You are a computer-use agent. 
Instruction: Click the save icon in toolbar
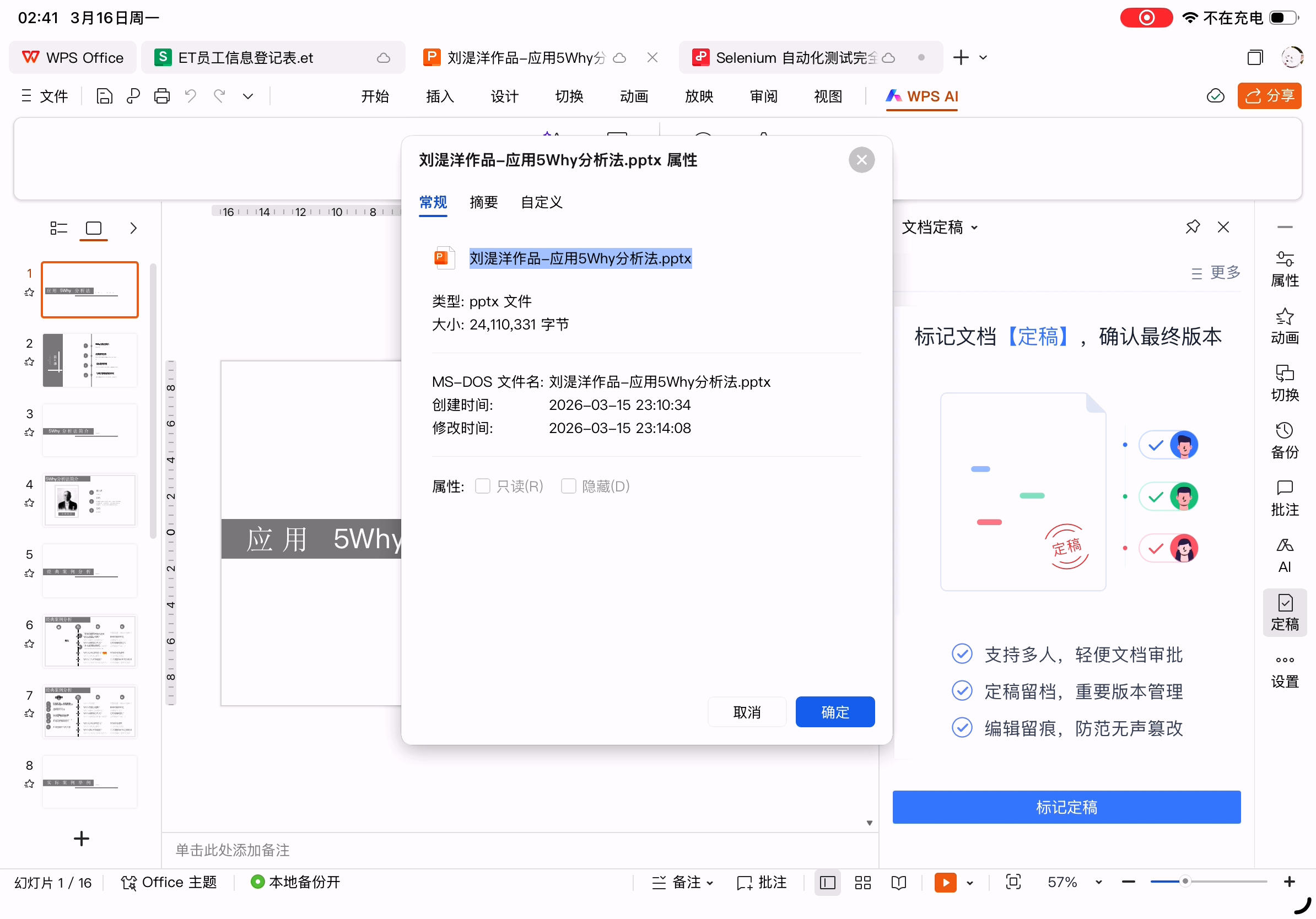point(104,96)
